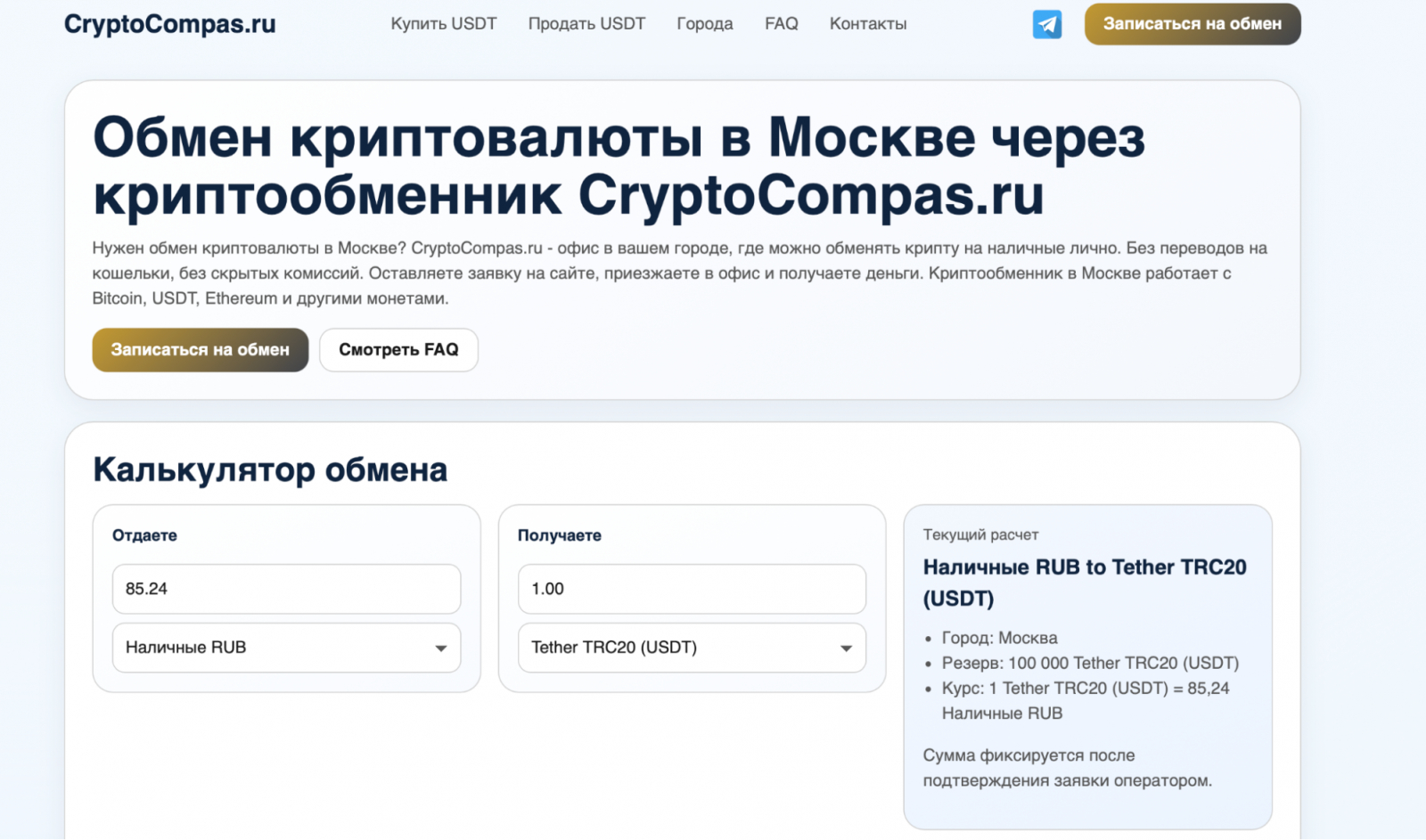Click the Нужен обмен криптовалюты intro paragraph
The image size is (1426, 840).
tap(680, 273)
